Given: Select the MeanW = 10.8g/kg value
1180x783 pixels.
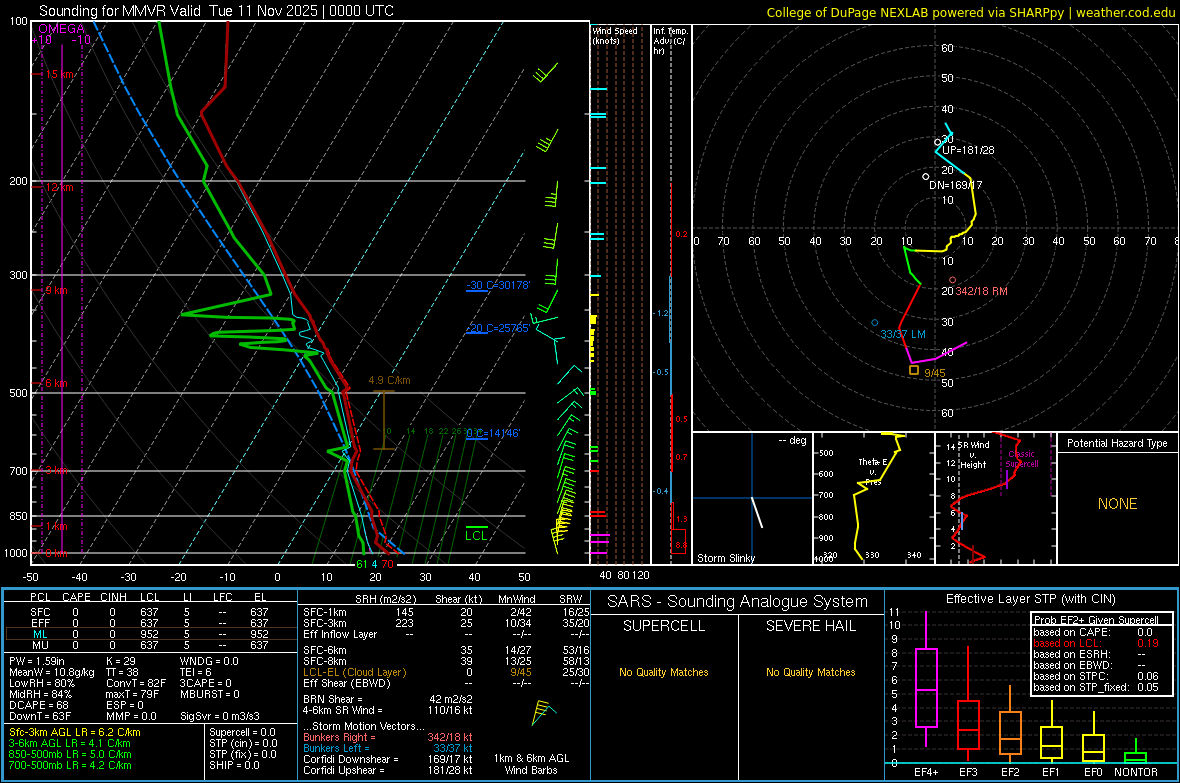Looking at the screenshot, I should pos(51,672).
